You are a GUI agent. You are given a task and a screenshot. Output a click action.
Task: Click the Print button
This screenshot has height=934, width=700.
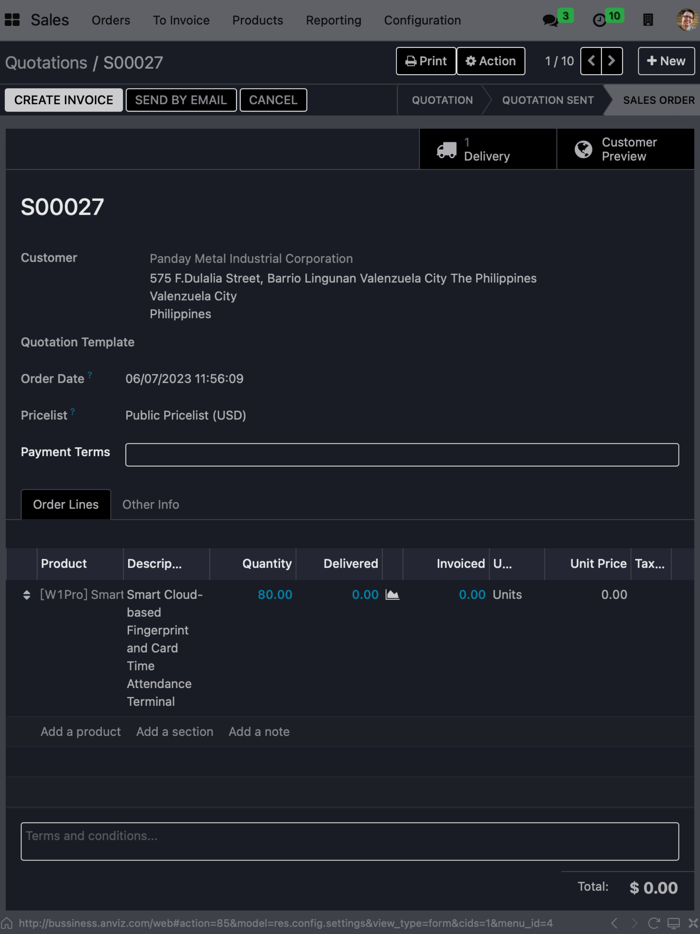coord(426,61)
